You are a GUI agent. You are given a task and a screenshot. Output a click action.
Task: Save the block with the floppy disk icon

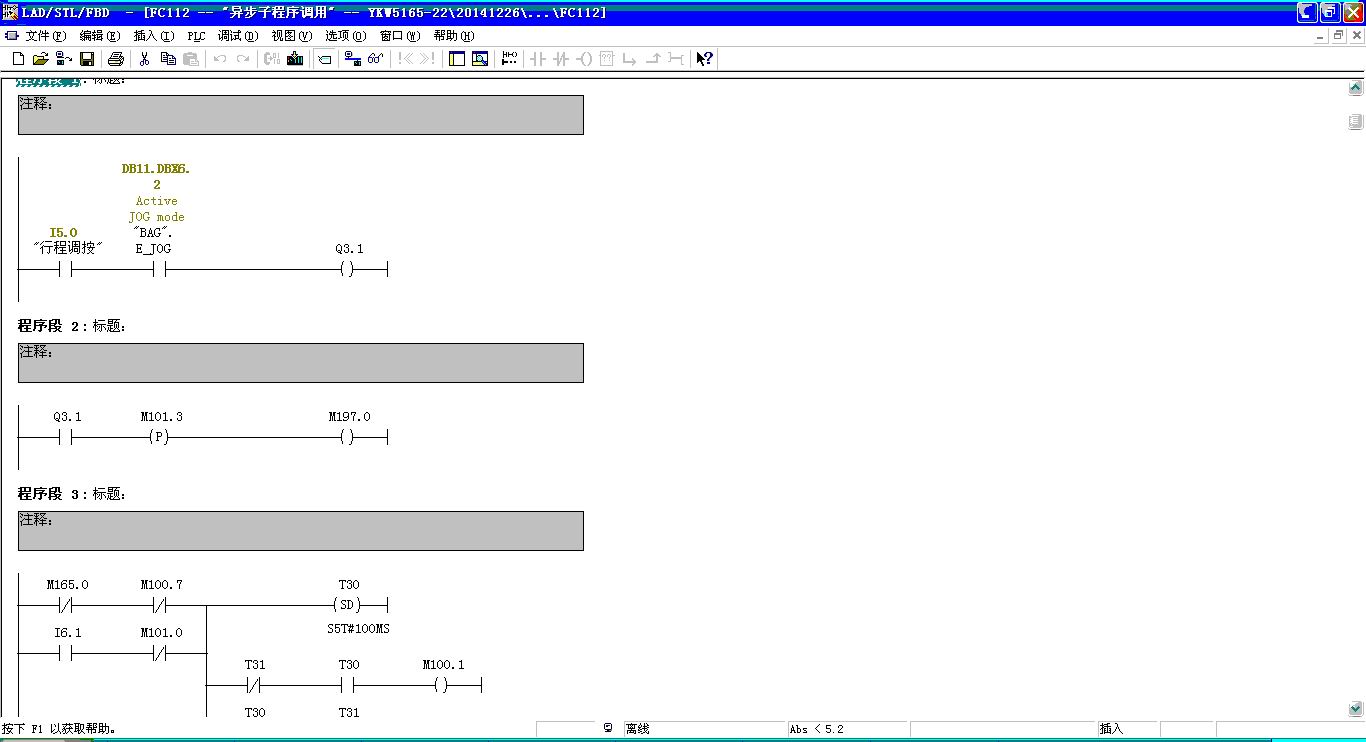[x=87, y=59]
